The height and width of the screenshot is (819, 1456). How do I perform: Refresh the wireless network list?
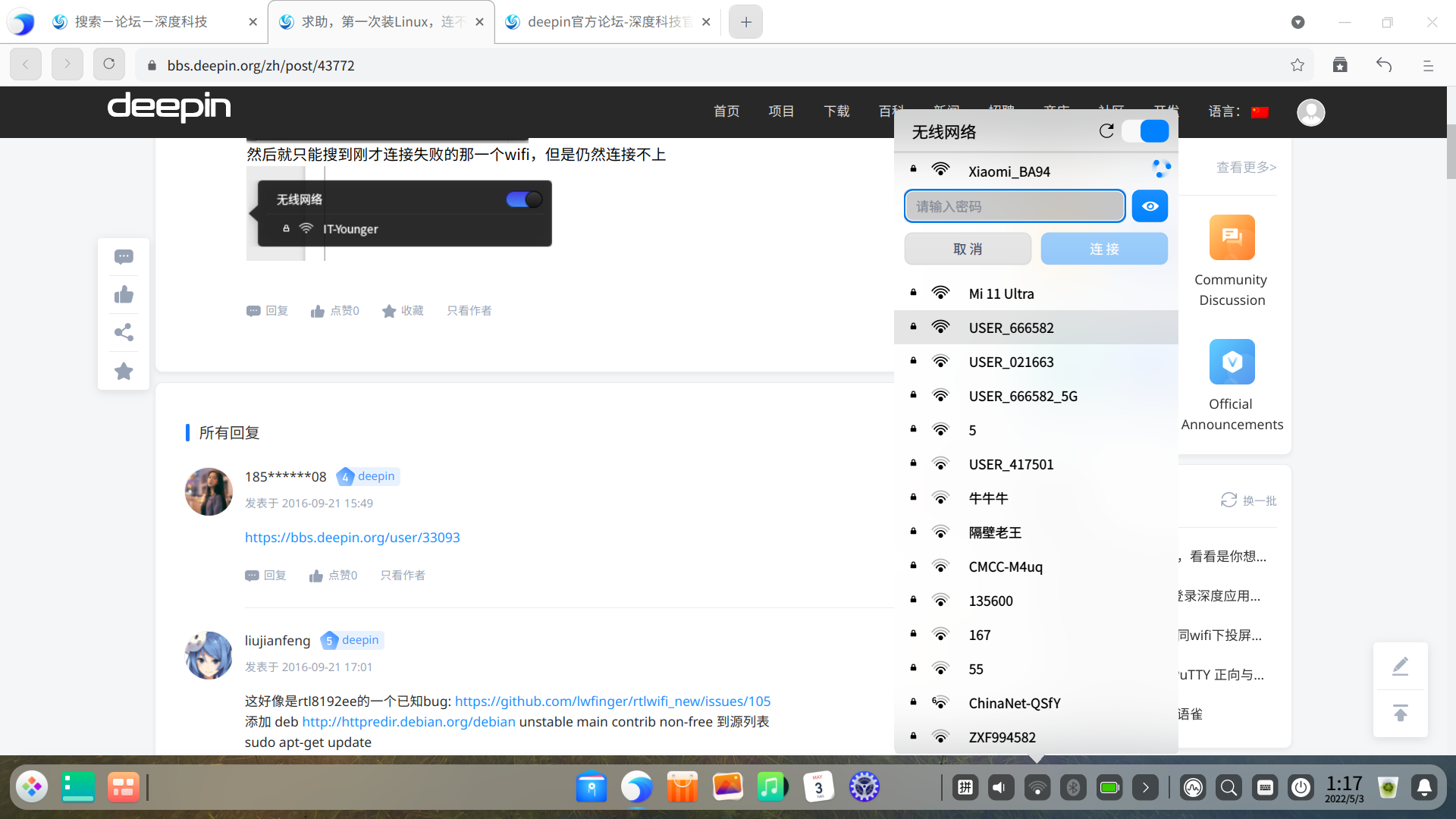[x=1106, y=131]
